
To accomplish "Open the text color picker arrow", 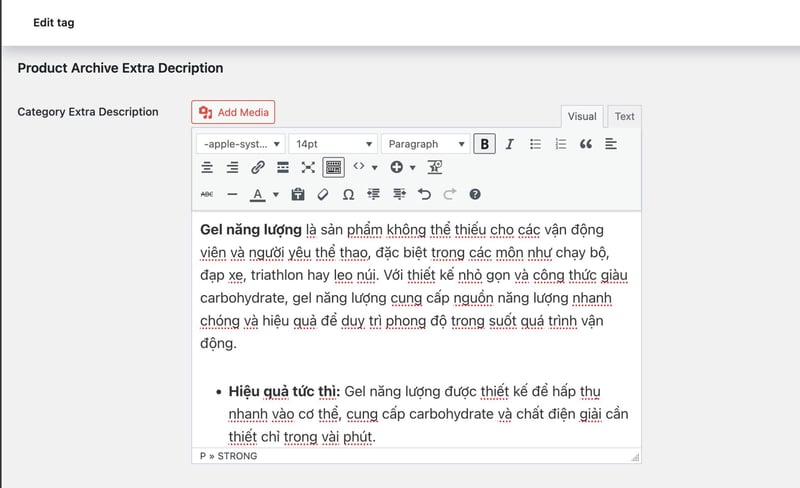I will point(275,194).
